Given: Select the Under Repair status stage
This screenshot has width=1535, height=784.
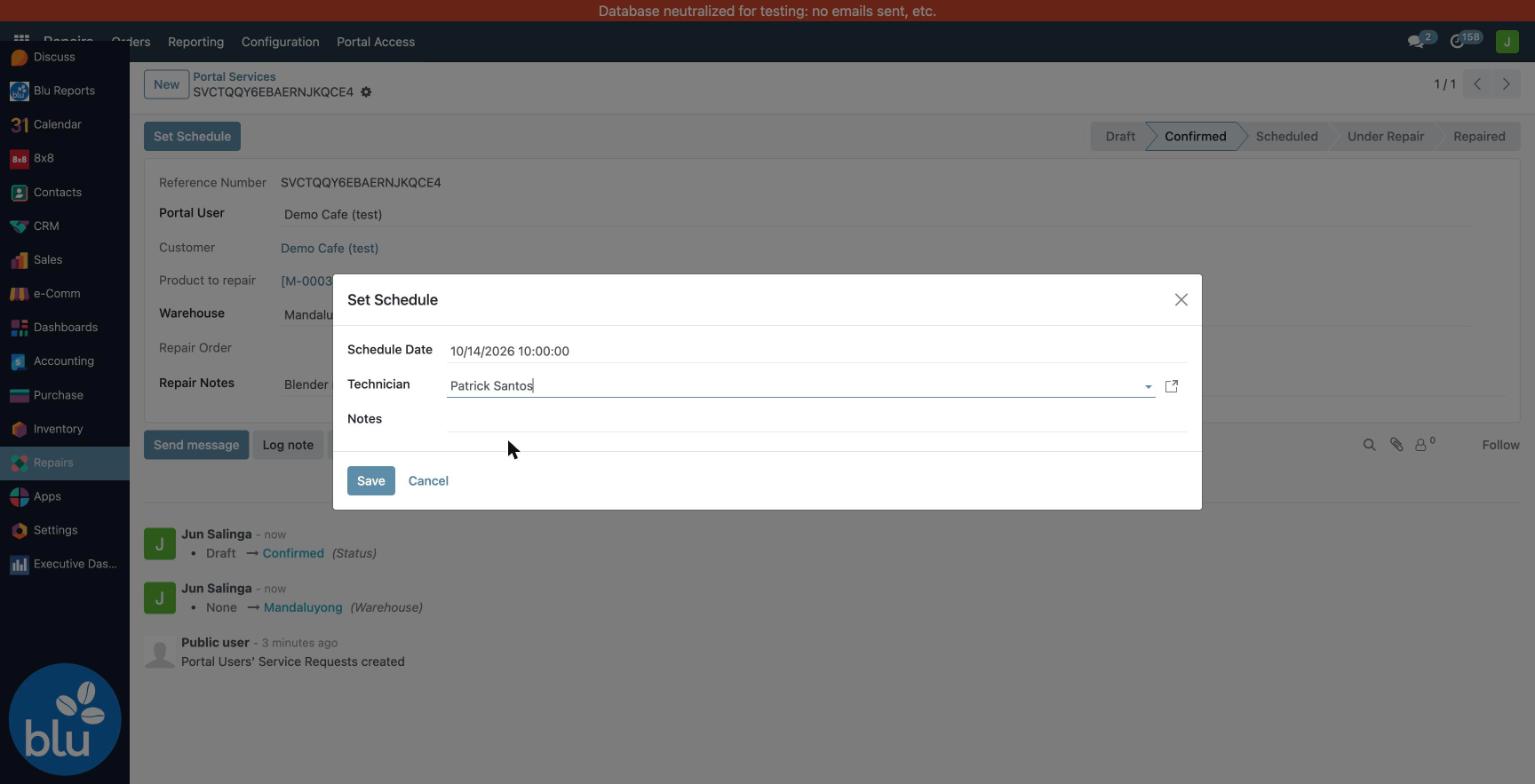Looking at the screenshot, I should (x=1385, y=137).
